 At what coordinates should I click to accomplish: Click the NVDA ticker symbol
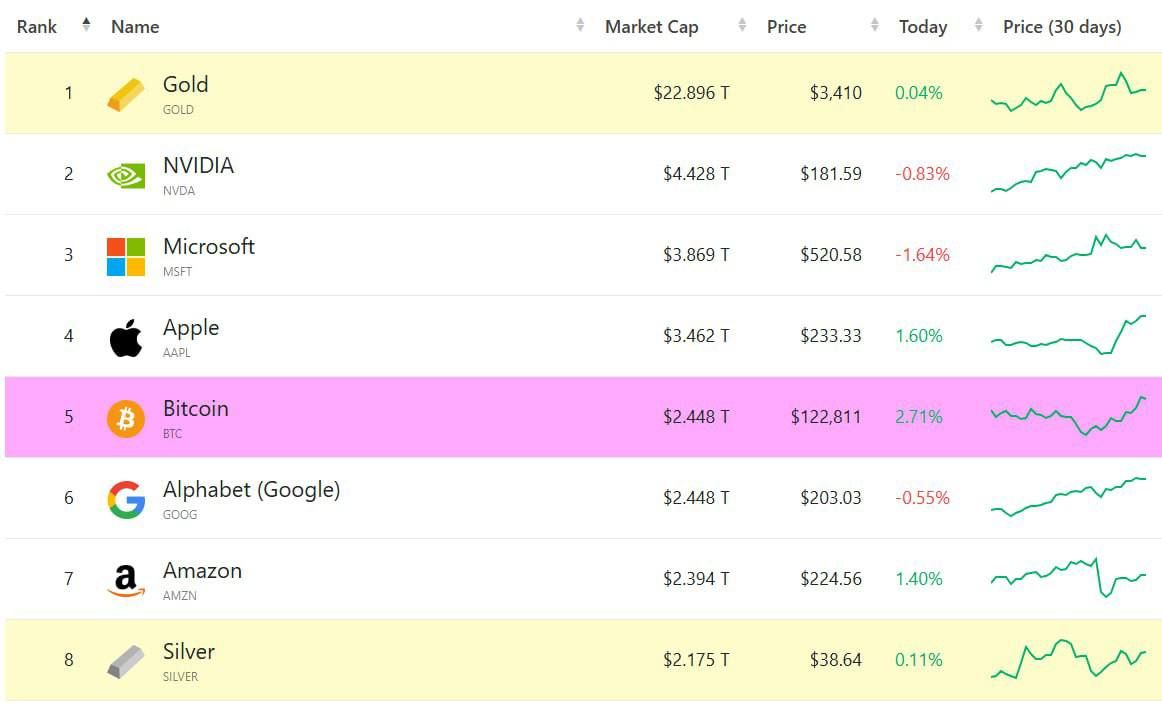coord(179,191)
